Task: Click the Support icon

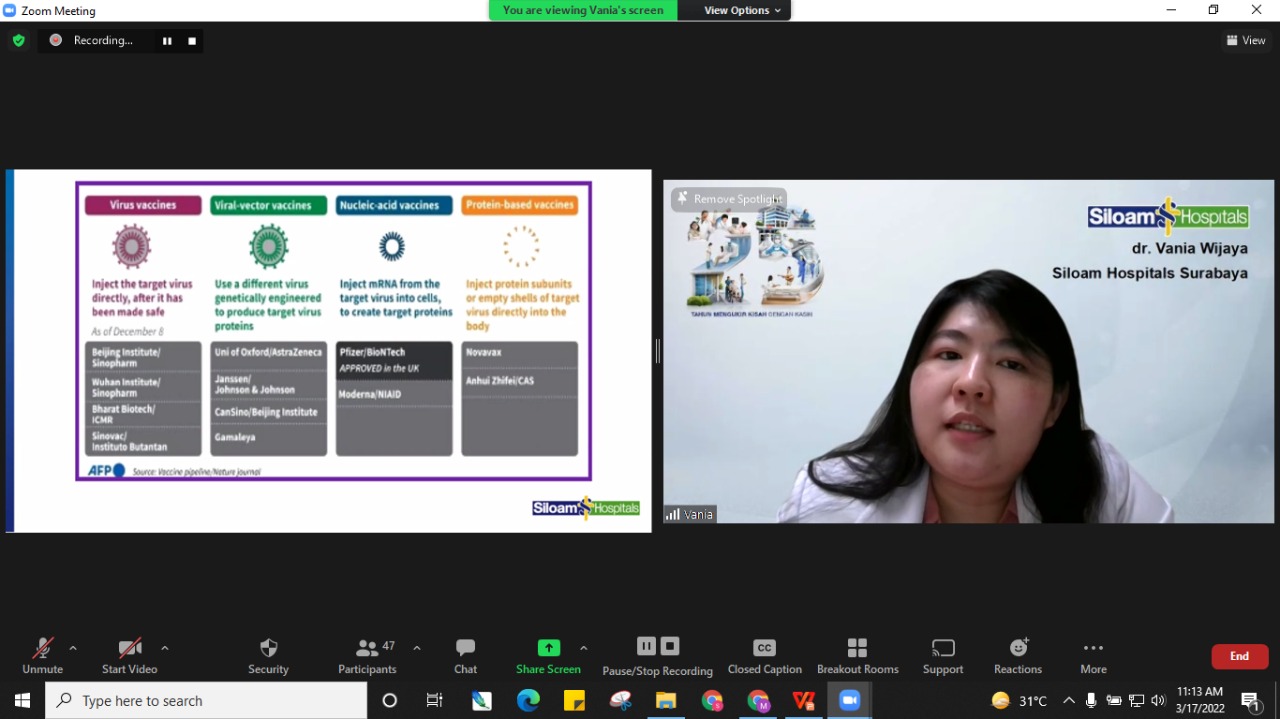Action: pyautogui.click(x=942, y=648)
